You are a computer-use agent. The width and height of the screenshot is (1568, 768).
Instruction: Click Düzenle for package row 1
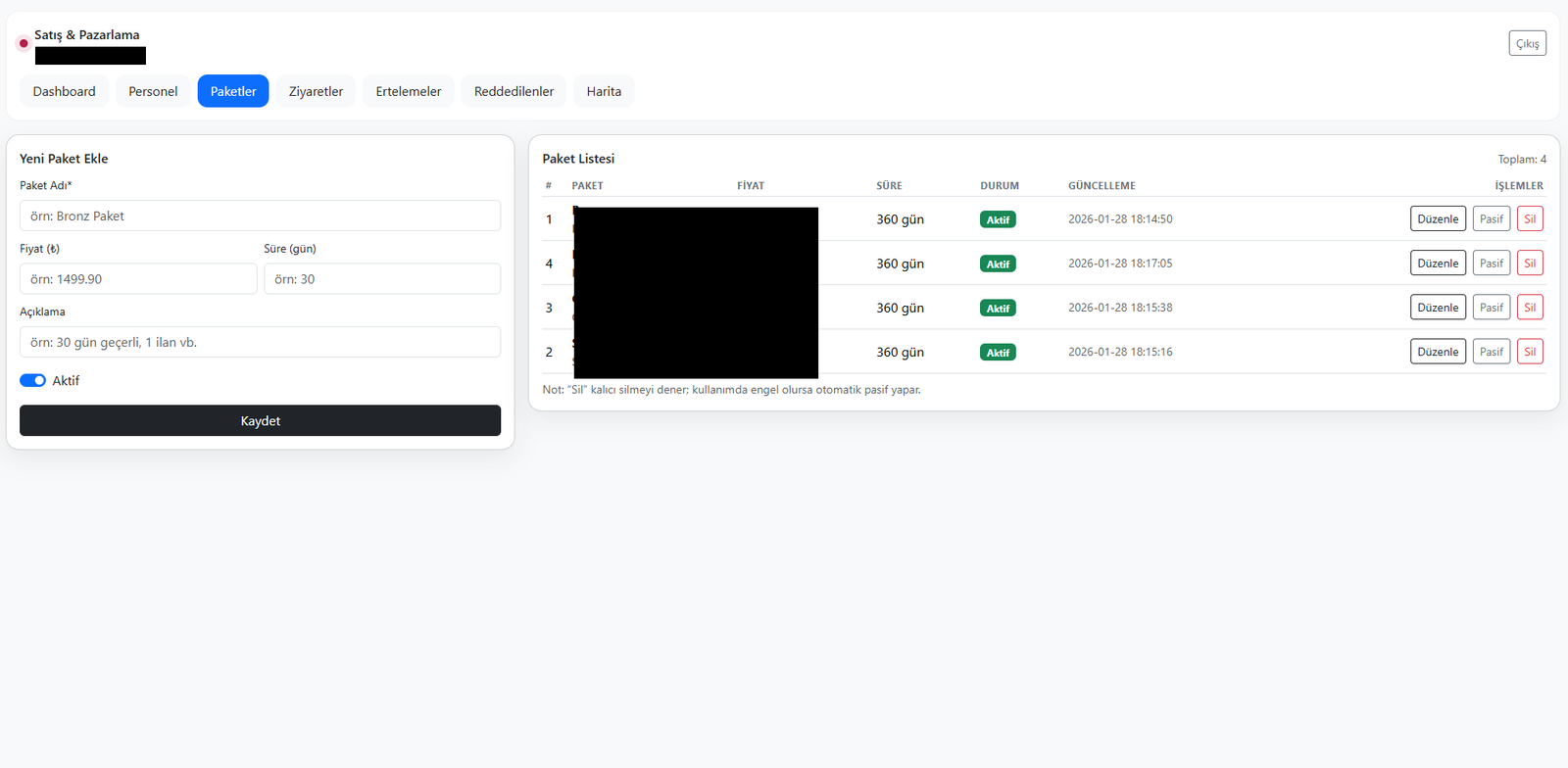tap(1438, 218)
